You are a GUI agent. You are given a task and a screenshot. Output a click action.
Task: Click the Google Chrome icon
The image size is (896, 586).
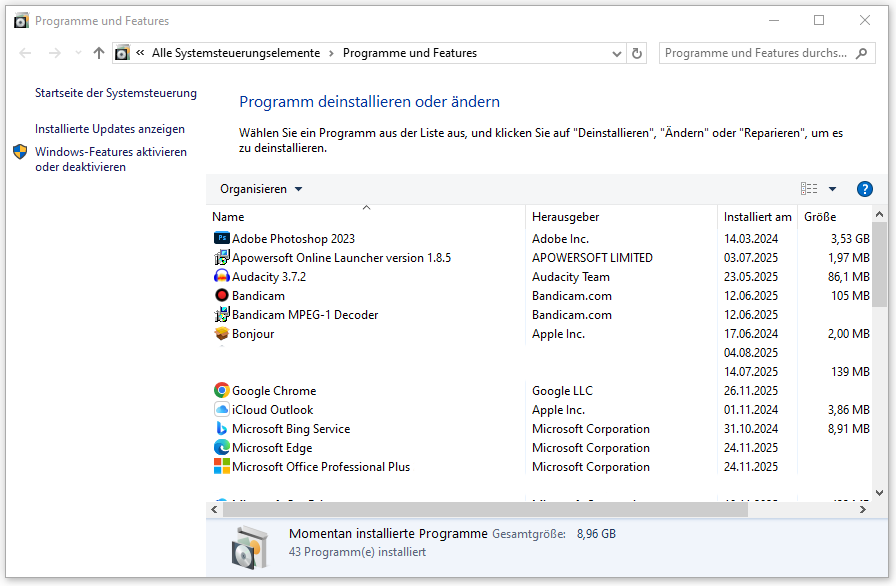pyautogui.click(x=221, y=390)
